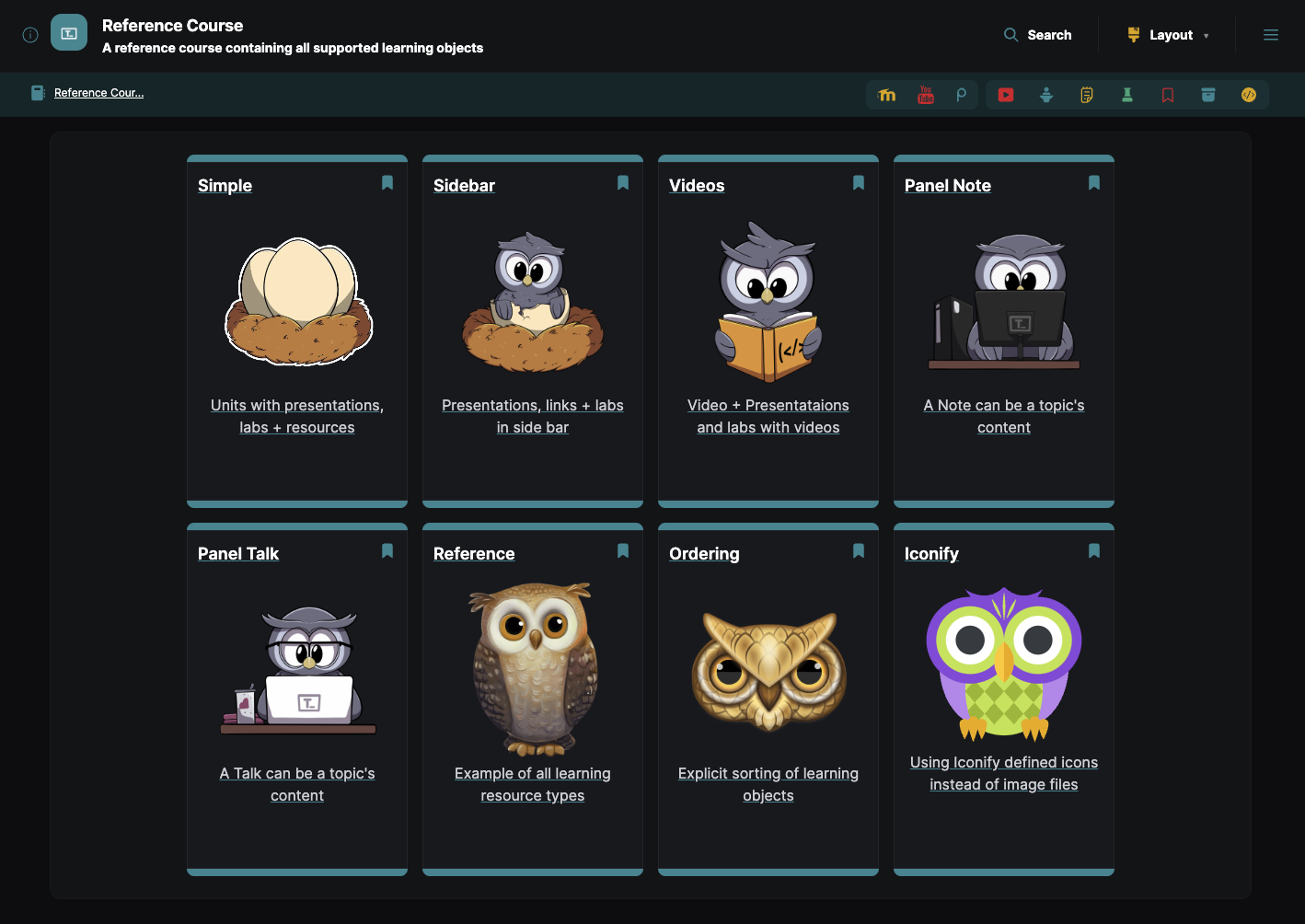Click the blue archive box icon
The width and height of the screenshot is (1305, 924).
click(x=1208, y=94)
